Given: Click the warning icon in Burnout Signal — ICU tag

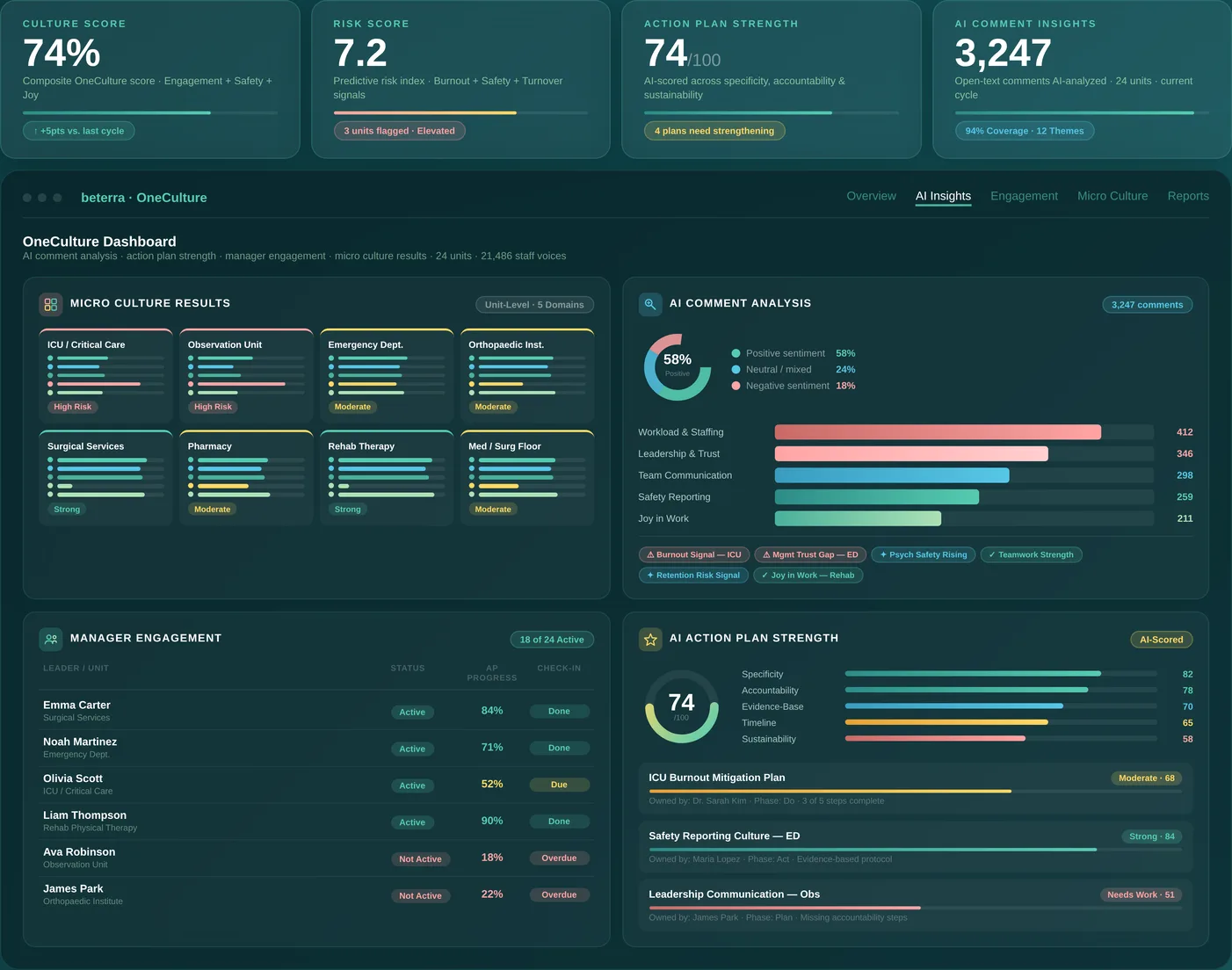Looking at the screenshot, I should pyautogui.click(x=652, y=554).
